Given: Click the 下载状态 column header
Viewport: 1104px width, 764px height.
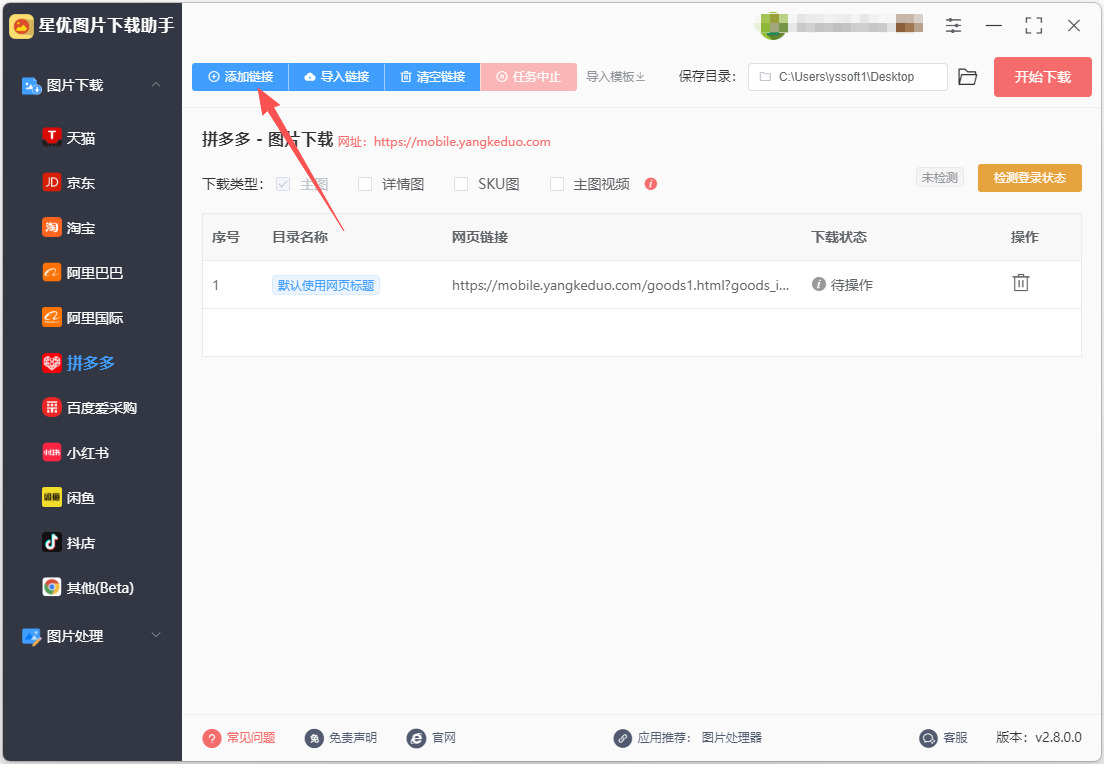Looking at the screenshot, I should [839, 237].
